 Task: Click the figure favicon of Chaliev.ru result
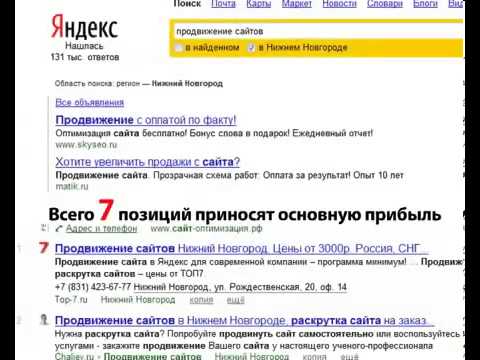(44, 320)
